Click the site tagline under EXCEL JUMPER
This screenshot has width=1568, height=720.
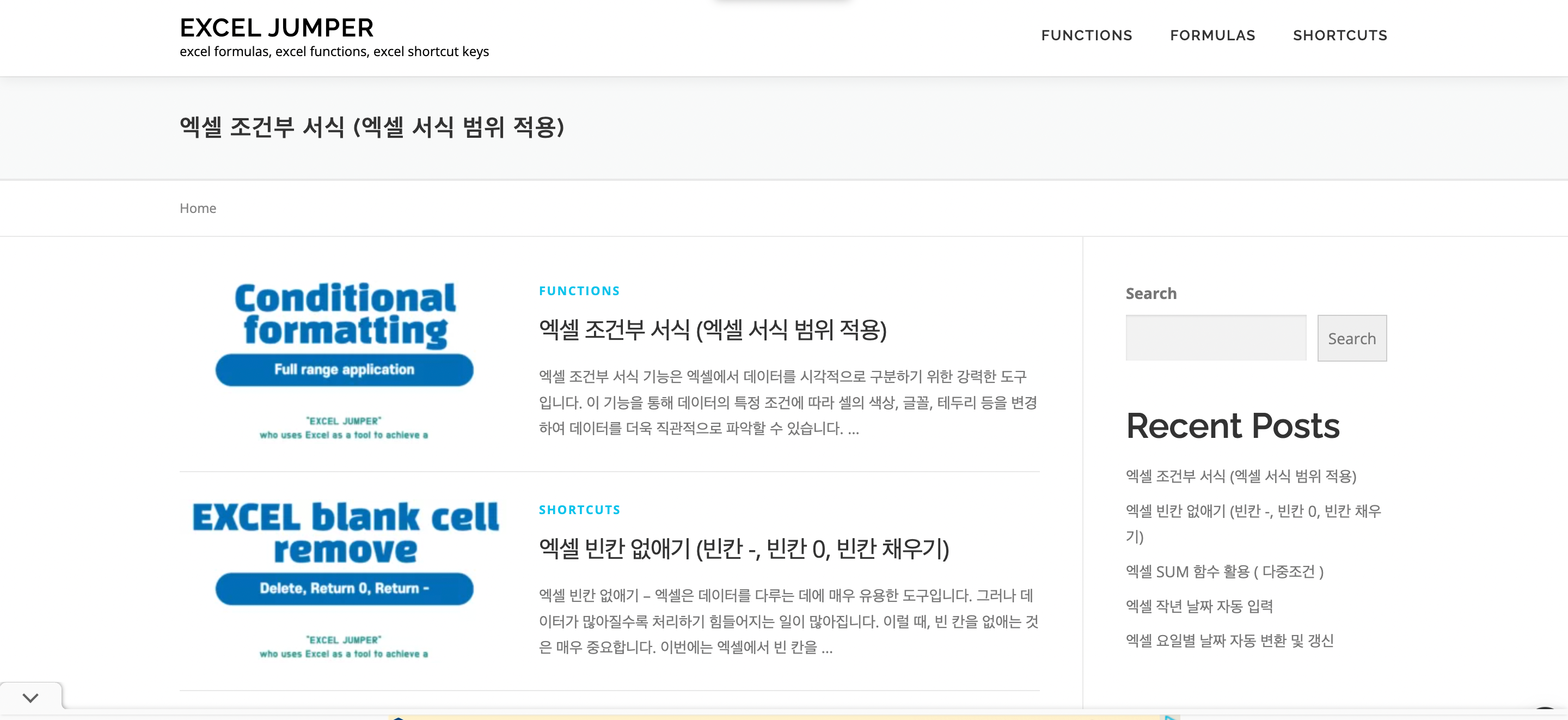pyautogui.click(x=334, y=52)
